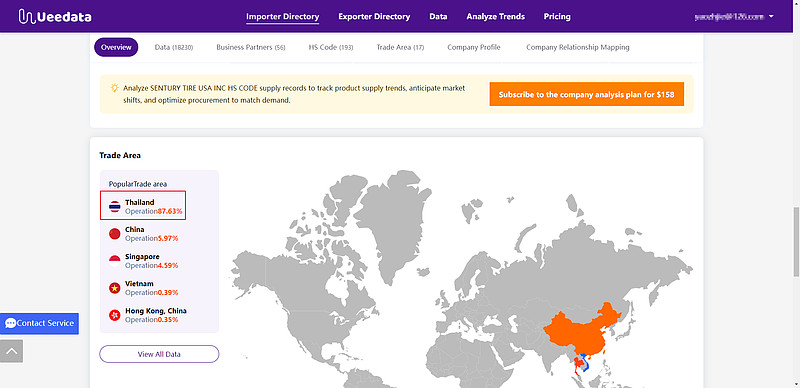Click the Ueedata logo
Screen dimensions: 800x388
point(55,16)
